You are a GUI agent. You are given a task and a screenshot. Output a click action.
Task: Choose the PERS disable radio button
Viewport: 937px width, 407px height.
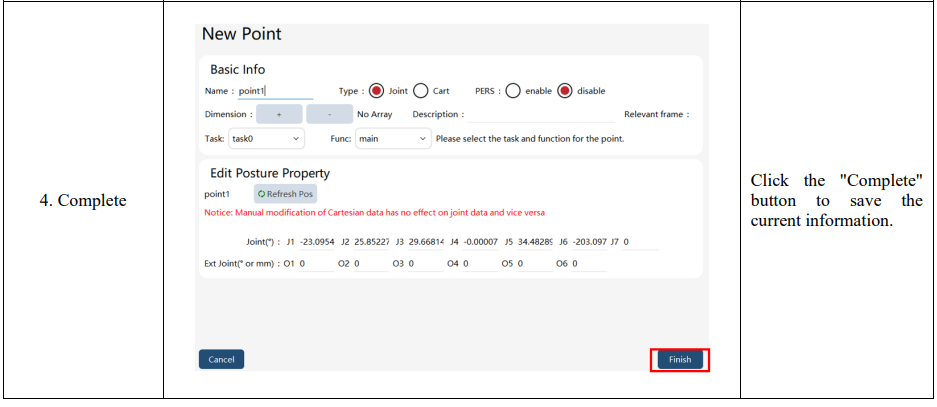[x=565, y=91]
